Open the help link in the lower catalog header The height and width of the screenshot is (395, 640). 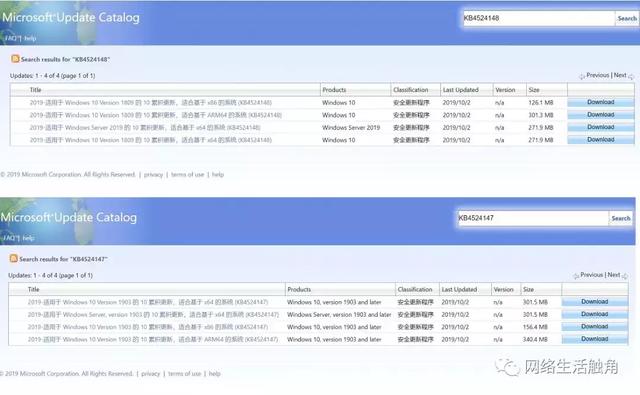[28, 238]
